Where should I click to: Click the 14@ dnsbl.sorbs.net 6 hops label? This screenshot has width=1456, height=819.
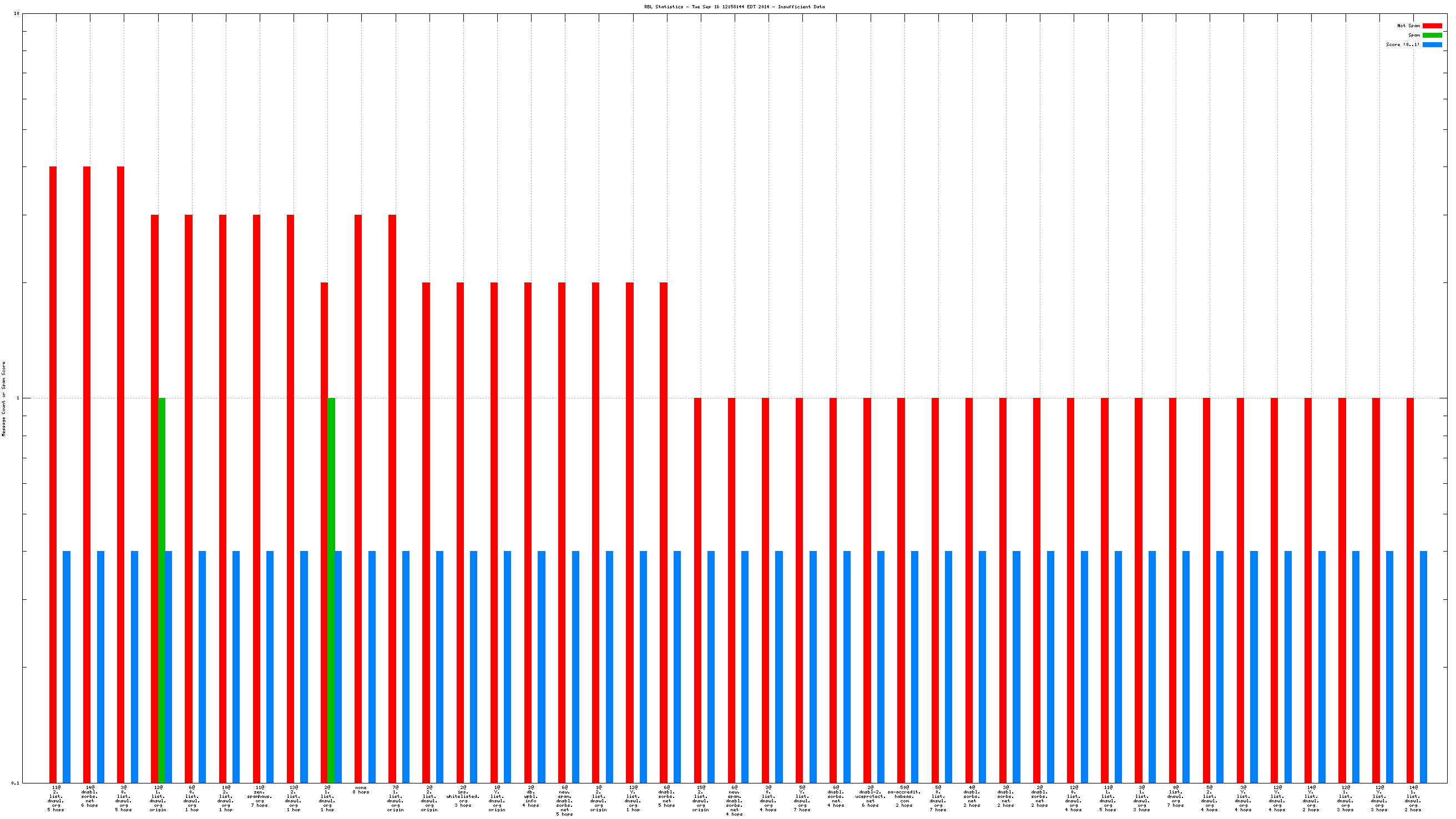pos(90,796)
